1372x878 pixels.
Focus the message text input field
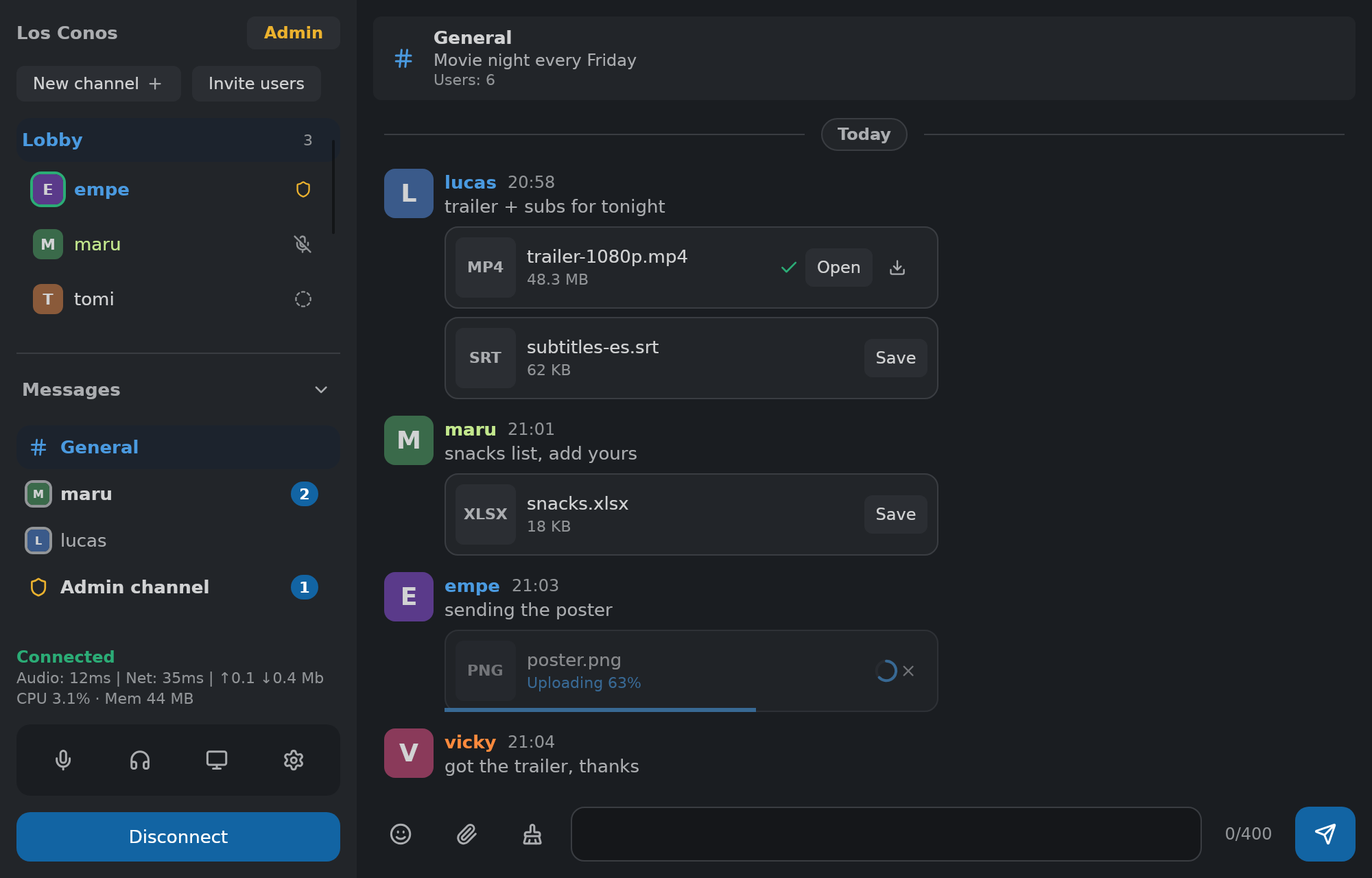click(x=886, y=834)
